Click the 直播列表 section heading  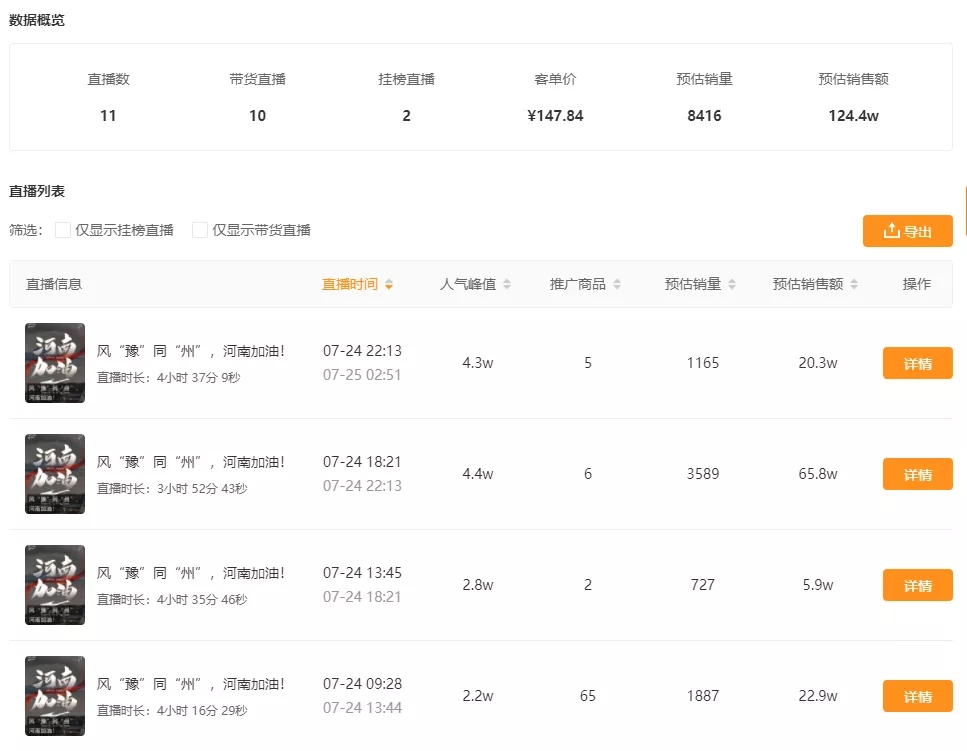[x=36, y=191]
